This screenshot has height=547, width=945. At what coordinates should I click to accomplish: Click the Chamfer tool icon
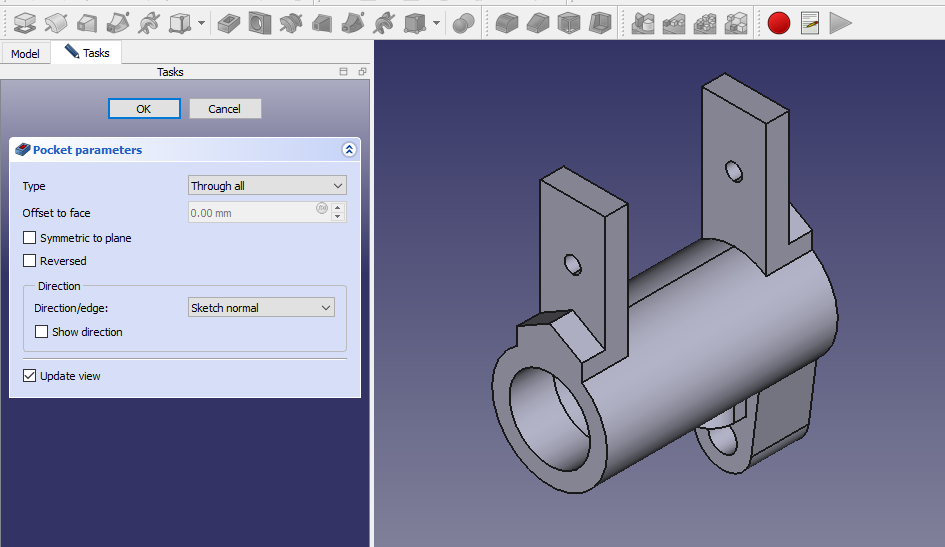click(538, 22)
